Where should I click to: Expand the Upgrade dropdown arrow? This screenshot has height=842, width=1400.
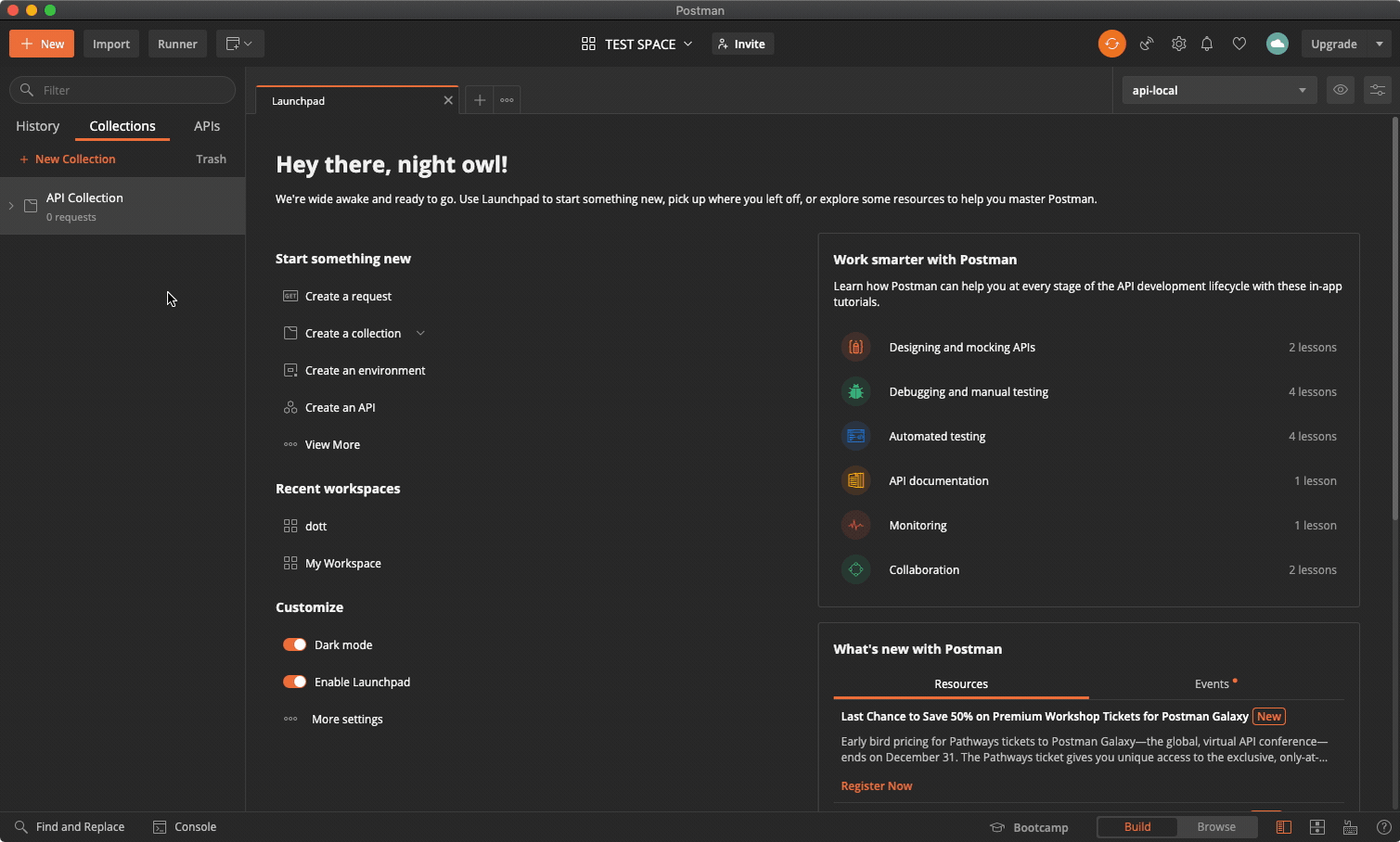tap(1380, 44)
